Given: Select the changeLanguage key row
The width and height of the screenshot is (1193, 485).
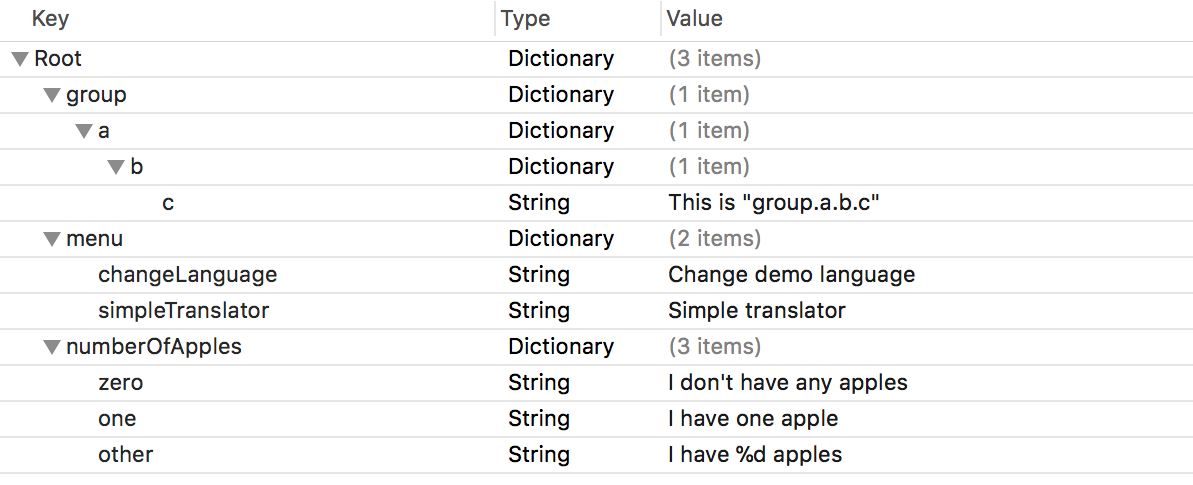Looking at the screenshot, I should click(187, 275).
